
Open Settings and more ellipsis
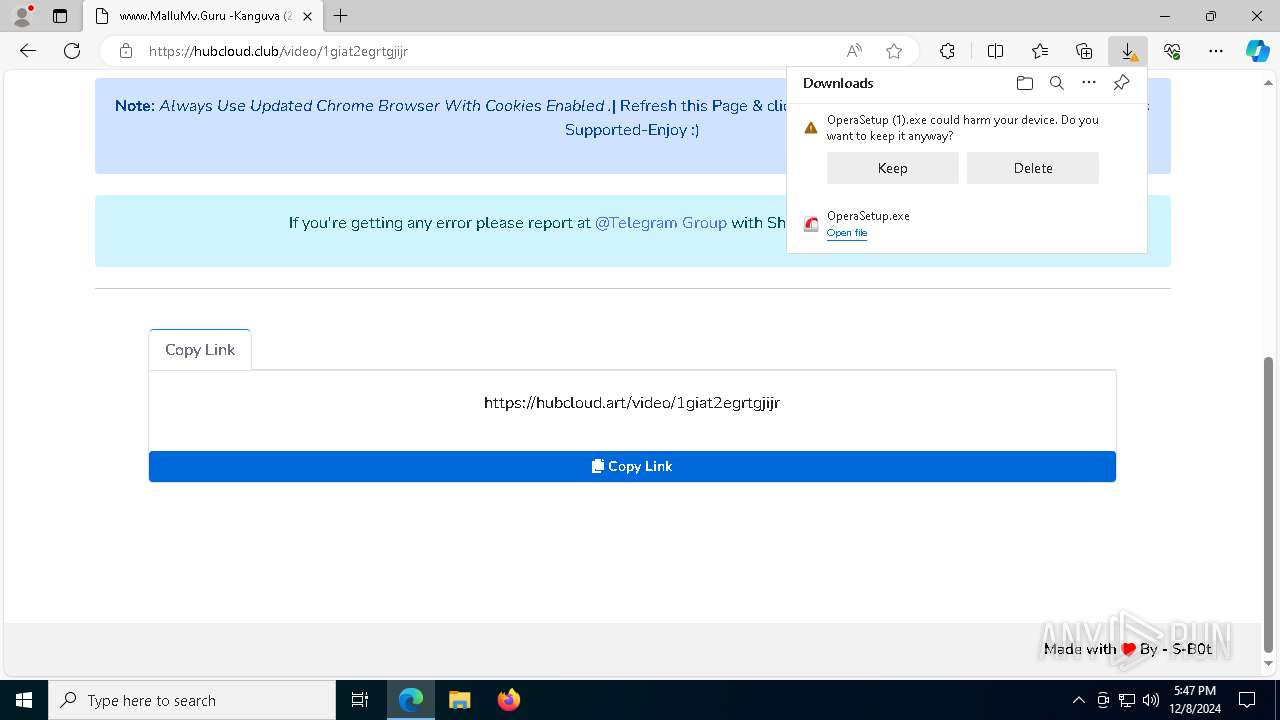click(x=1216, y=51)
